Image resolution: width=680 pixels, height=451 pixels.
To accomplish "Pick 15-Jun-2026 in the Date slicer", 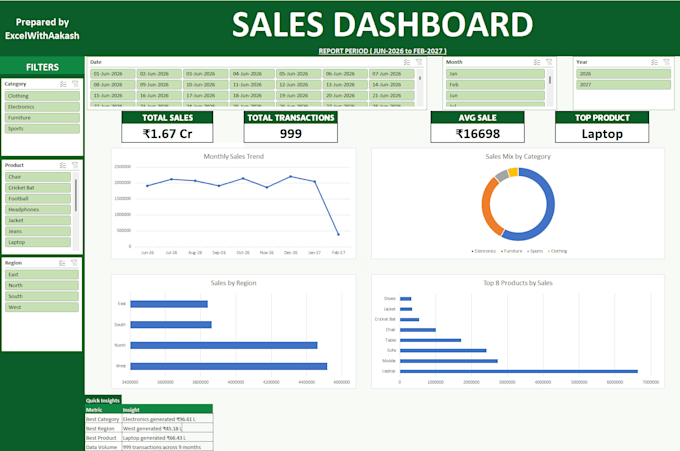I will point(113,95).
